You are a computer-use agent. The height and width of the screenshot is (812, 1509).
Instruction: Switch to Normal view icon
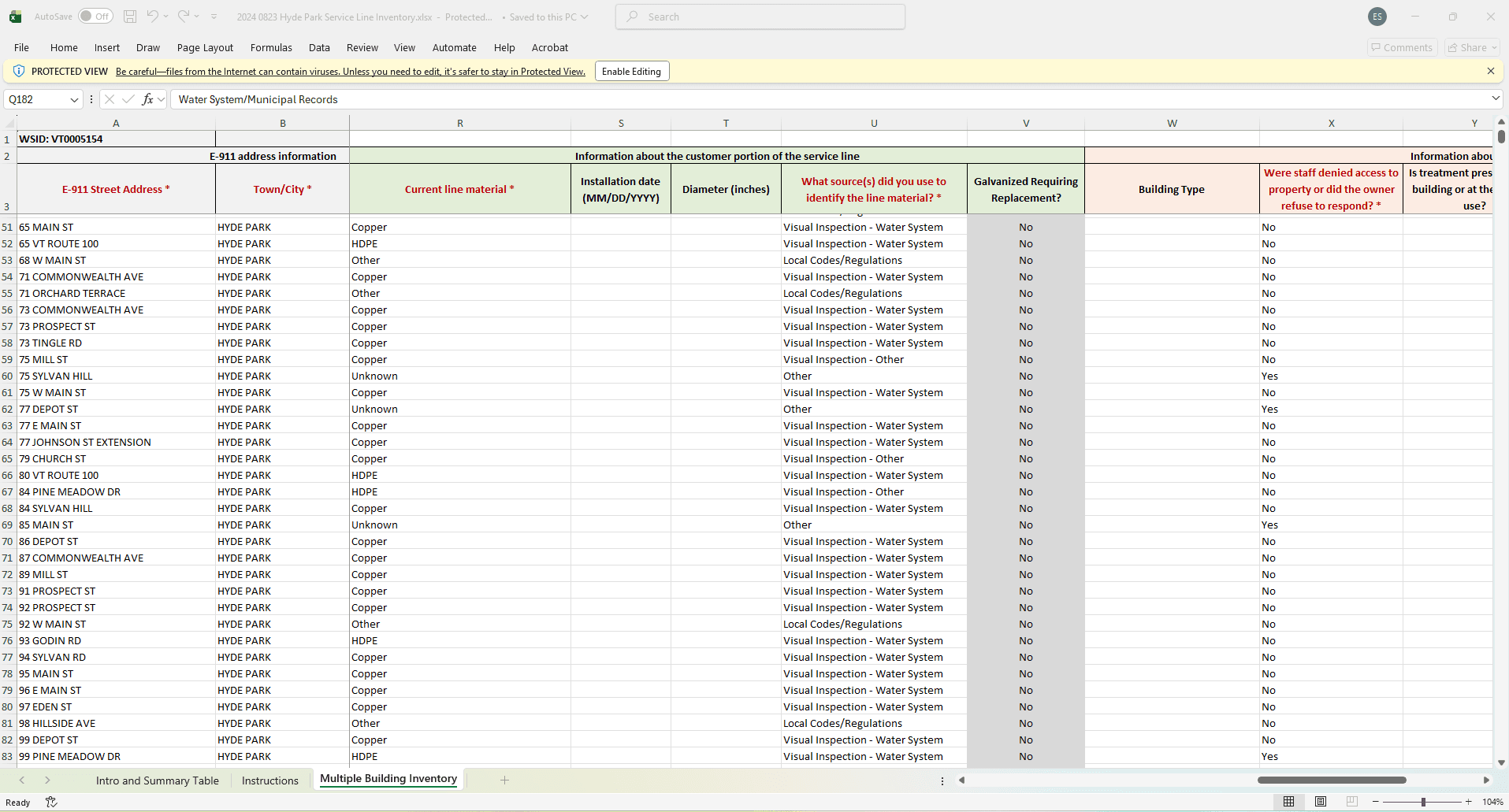[1288, 802]
